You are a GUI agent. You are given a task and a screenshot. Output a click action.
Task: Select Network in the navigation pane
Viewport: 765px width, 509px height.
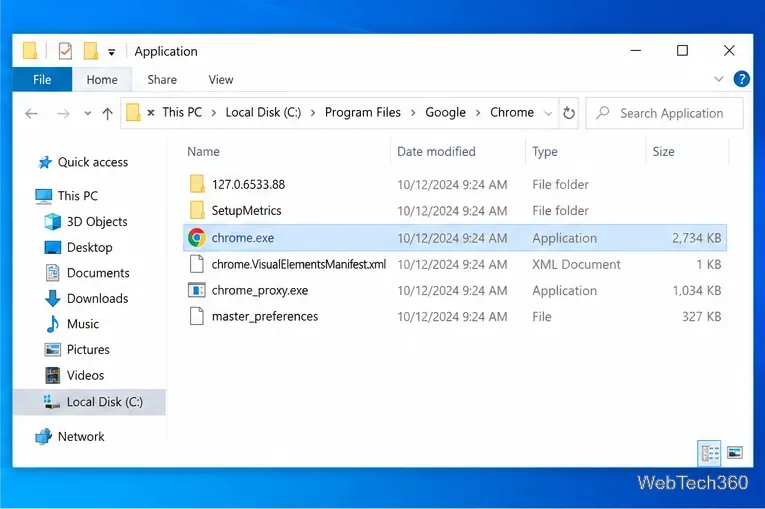[x=81, y=436]
